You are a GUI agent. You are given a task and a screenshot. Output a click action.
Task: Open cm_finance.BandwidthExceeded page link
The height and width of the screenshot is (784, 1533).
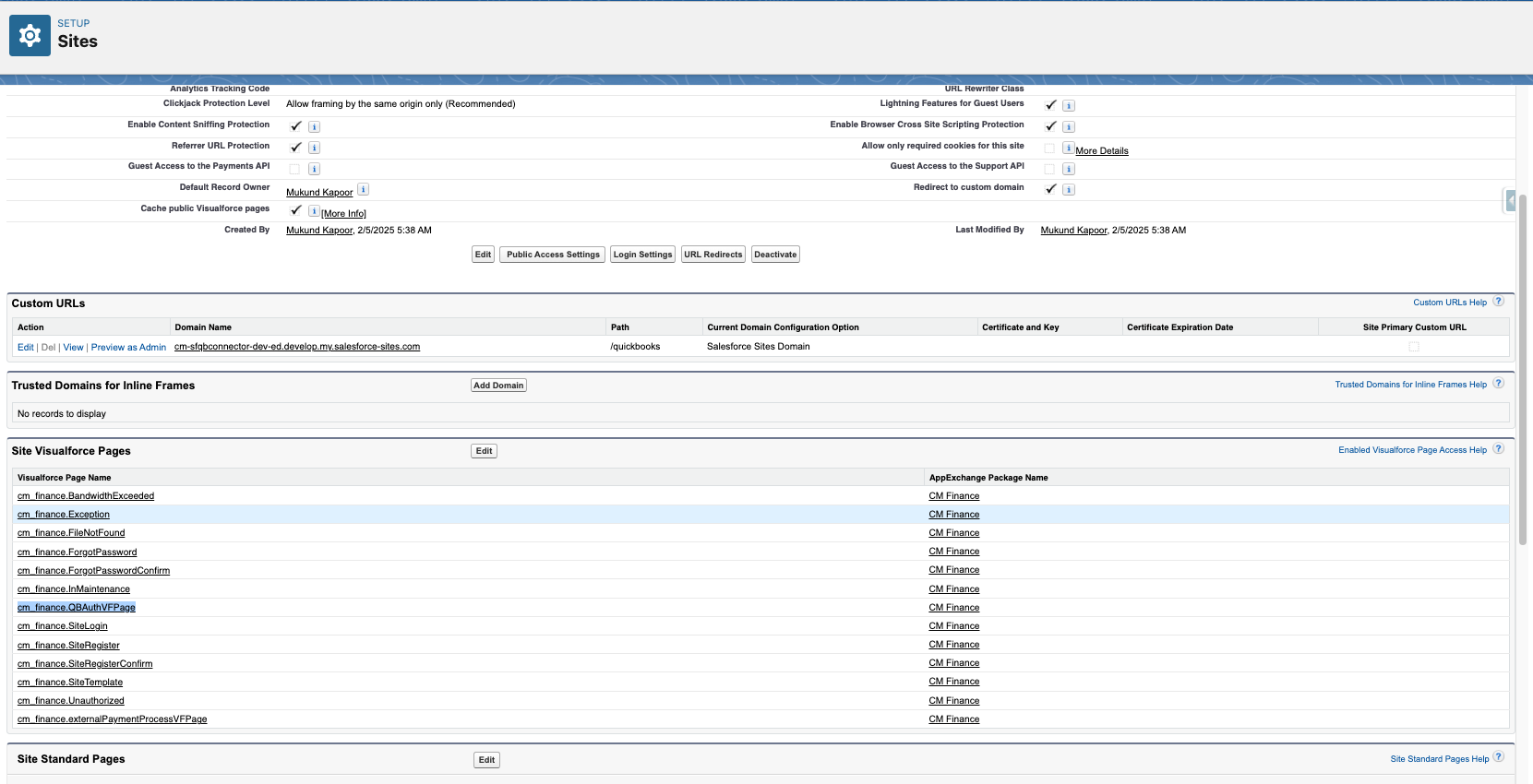[86, 496]
